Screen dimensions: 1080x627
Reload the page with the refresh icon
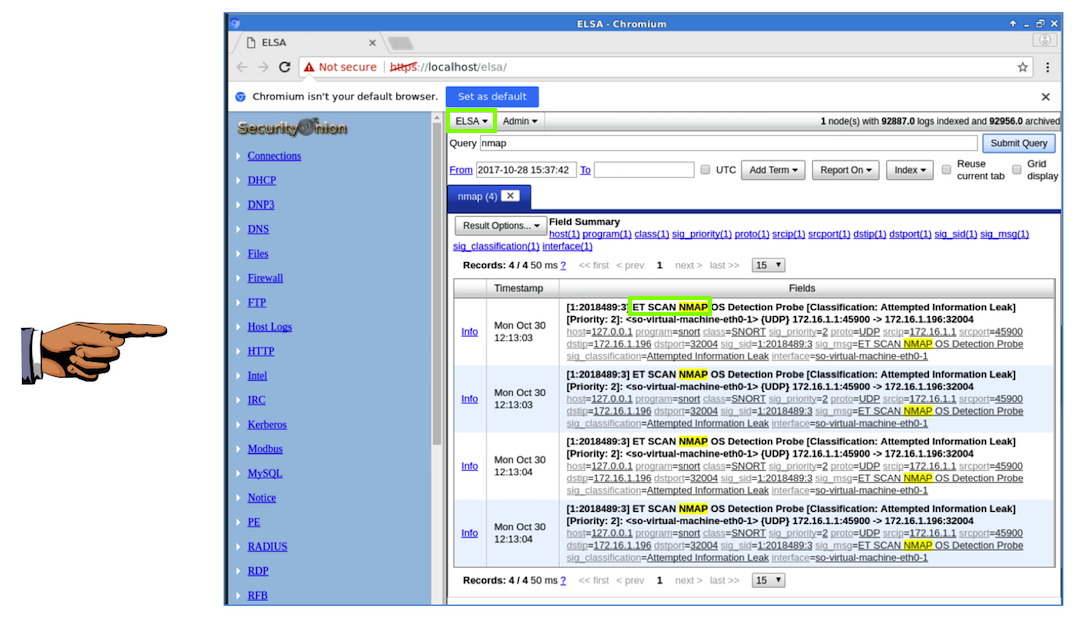pyautogui.click(x=285, y=67)
